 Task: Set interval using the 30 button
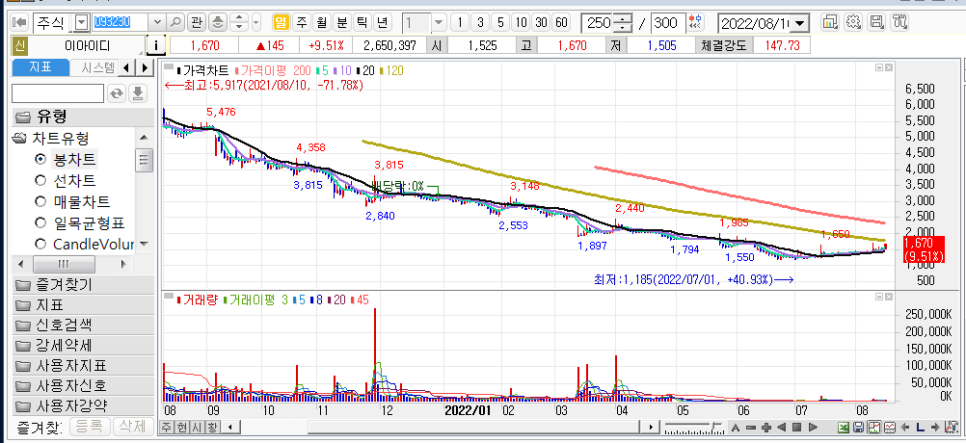pos(542,23)
